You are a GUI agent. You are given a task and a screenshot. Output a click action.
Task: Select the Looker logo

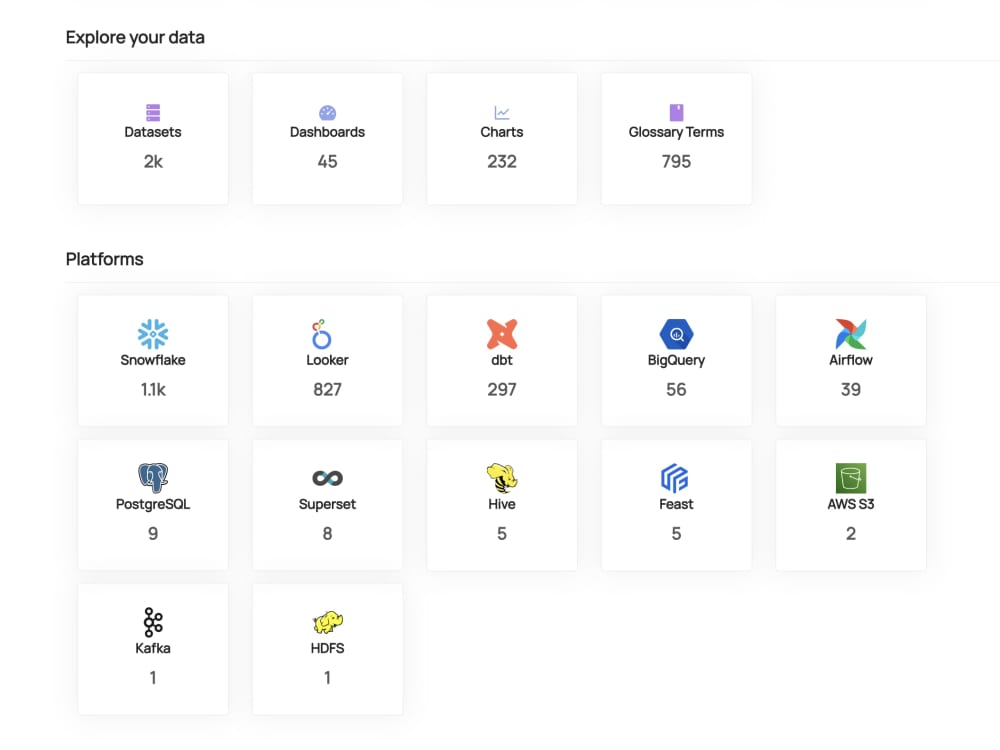tap(327, 335)
